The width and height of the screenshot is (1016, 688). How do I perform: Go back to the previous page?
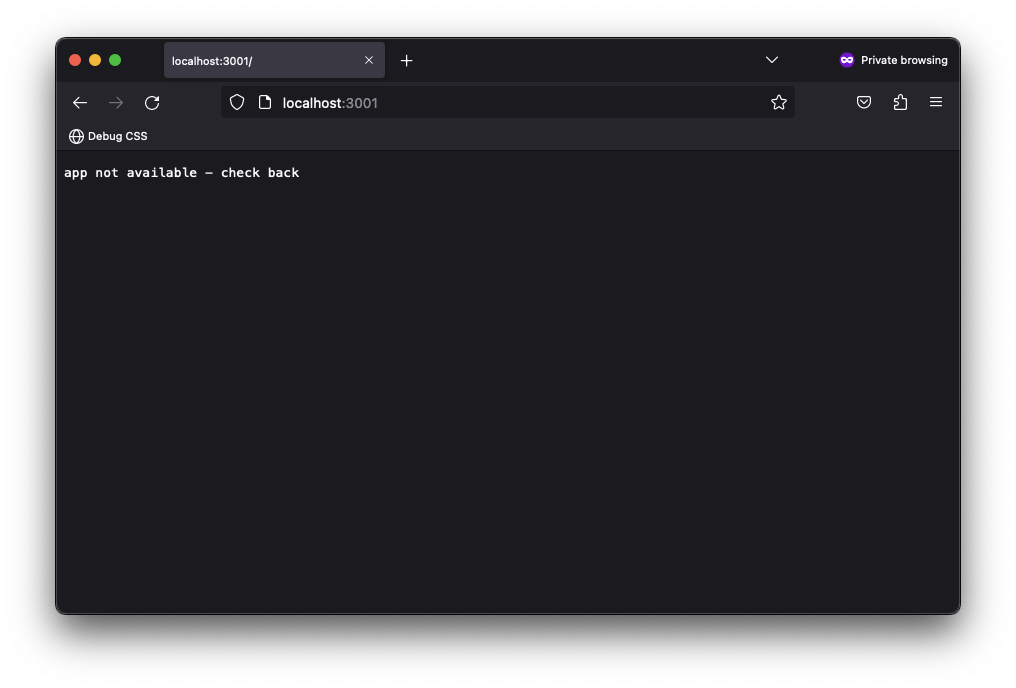click(80, 103)
